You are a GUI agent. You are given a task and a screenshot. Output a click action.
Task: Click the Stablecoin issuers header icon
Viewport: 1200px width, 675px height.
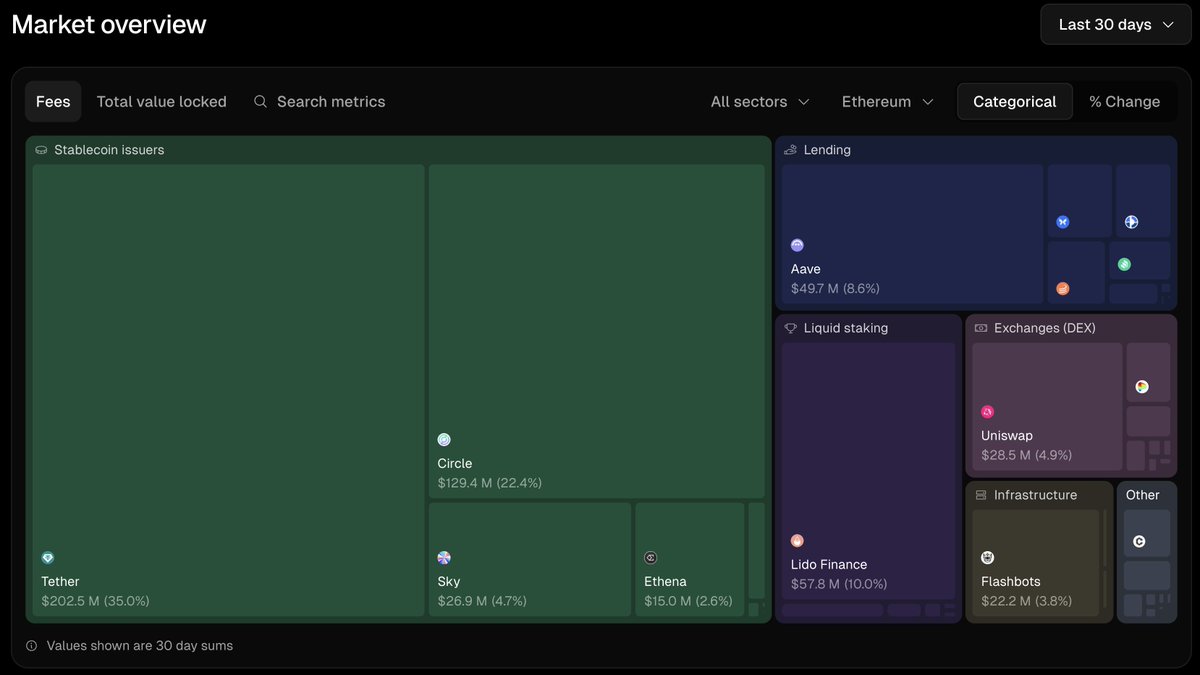(x=41, y=150)
